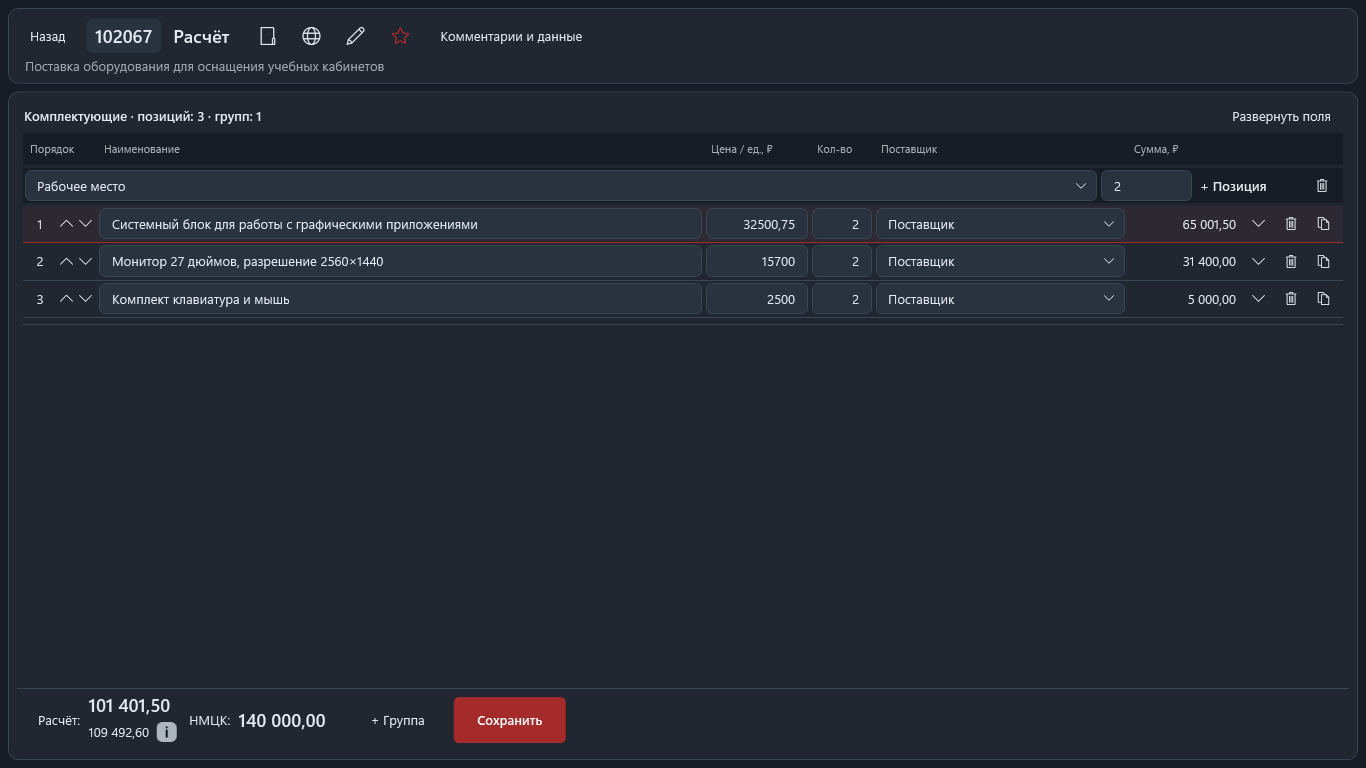Delete the Системный блок position

1291,224
